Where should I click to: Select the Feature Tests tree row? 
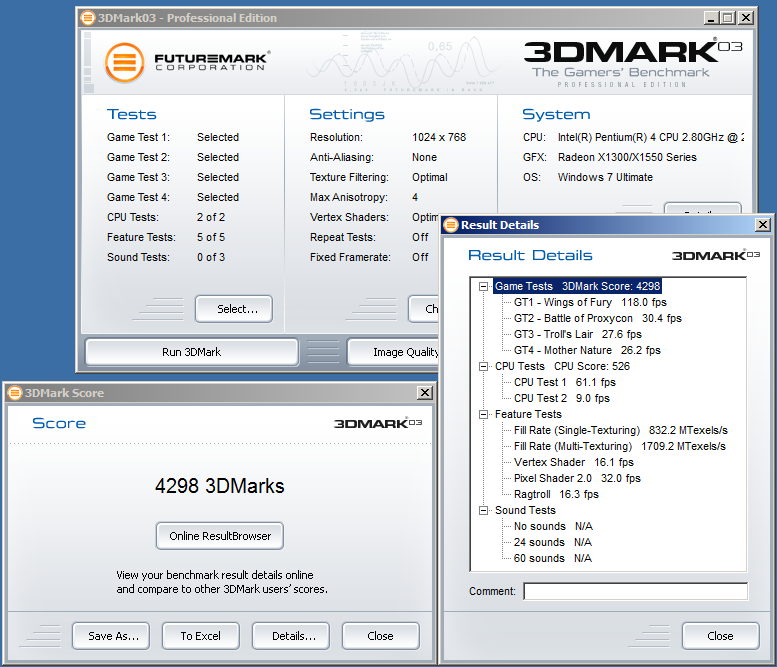coord(528,414)
